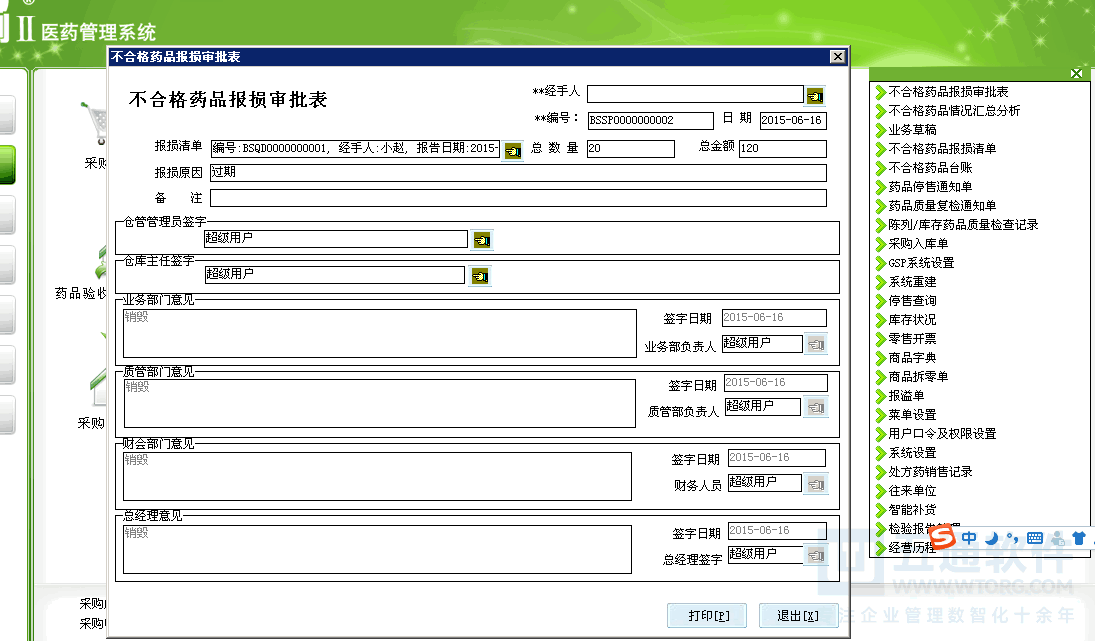This screenshot has height=641, width=1095.
Task: Open 库存状况 menu item
Action: click(912, 320)
